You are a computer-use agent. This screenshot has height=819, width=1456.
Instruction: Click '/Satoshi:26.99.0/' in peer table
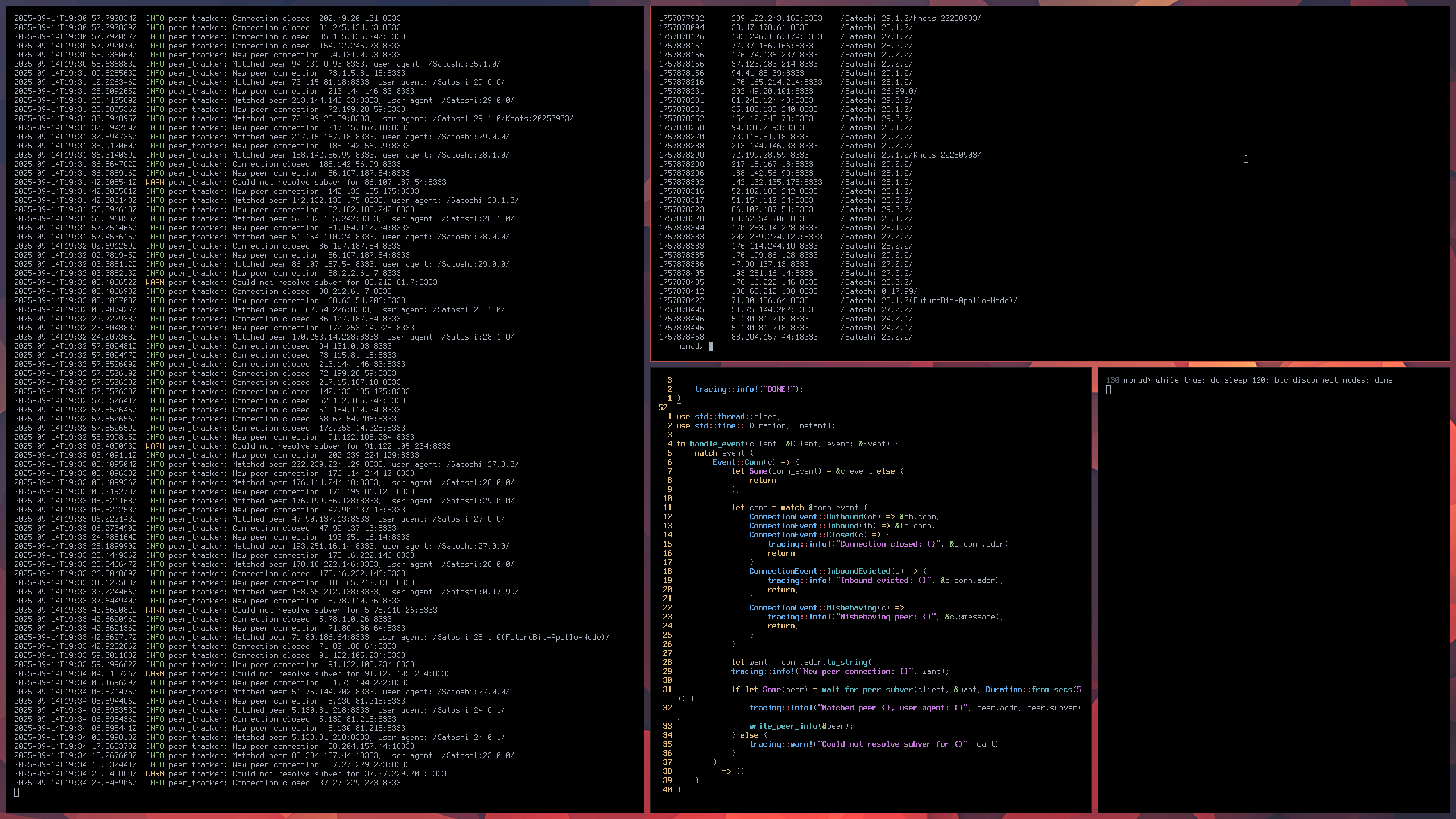pyautogui.click(x=879, y=91)
